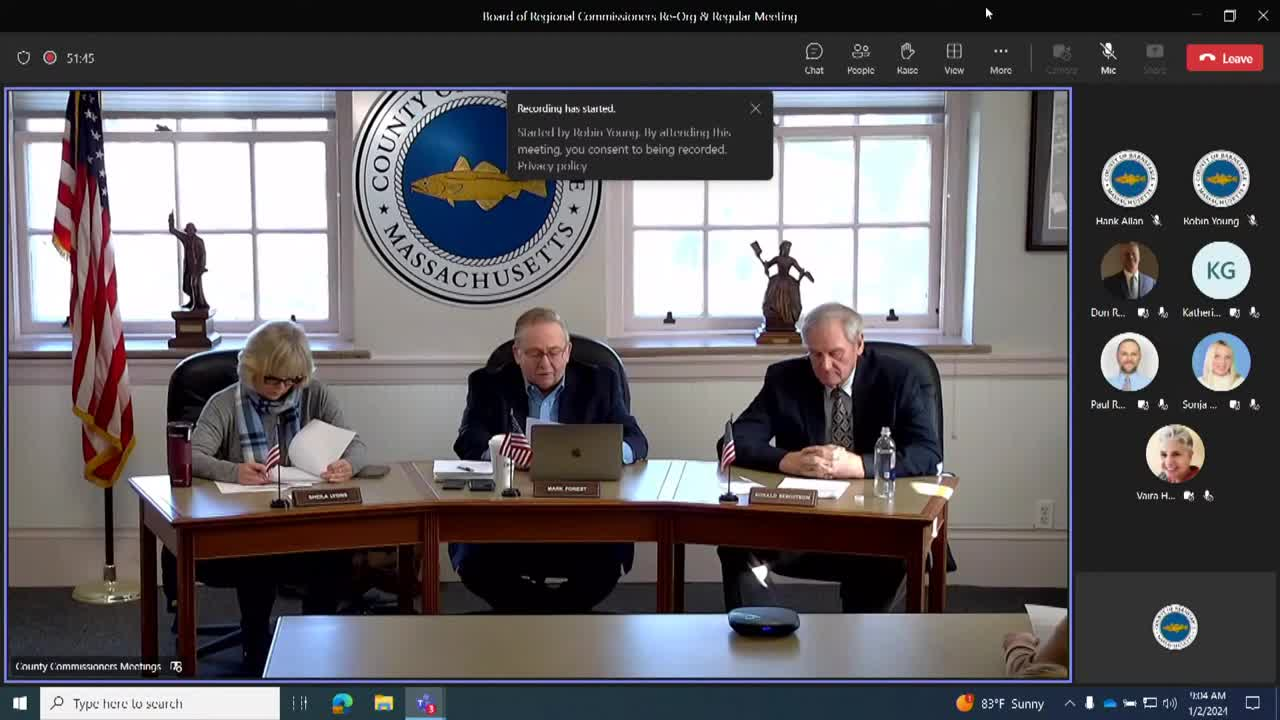
Task: Click the County Commissioners Meetings name label
Action: point(88,666)
